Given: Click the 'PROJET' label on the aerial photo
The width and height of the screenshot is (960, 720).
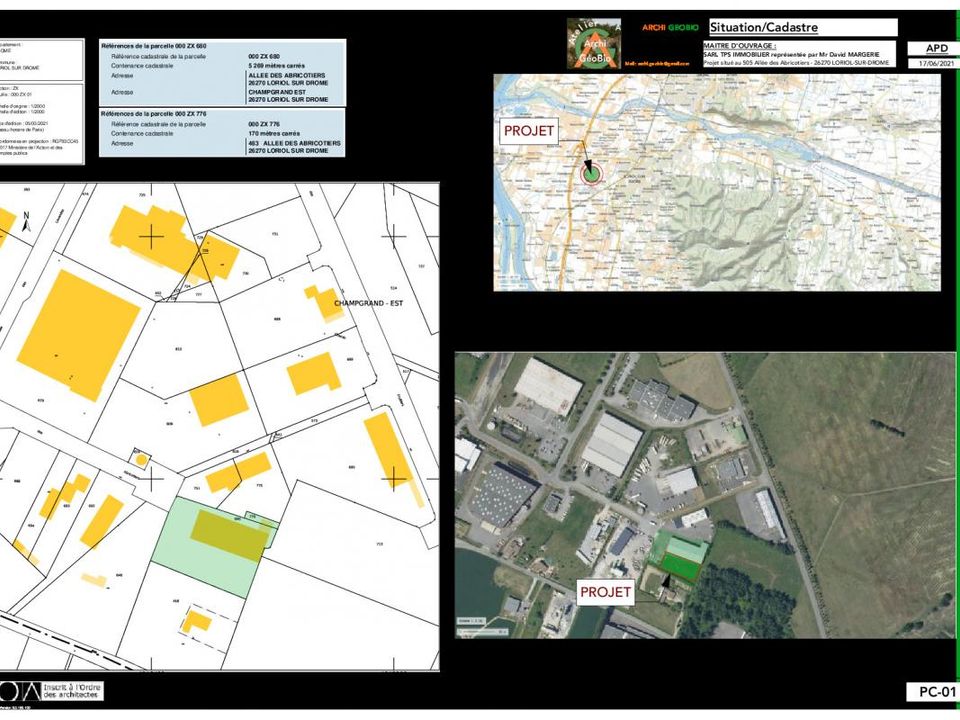Looking at the screenshot, I should click(x=605, y=592).
